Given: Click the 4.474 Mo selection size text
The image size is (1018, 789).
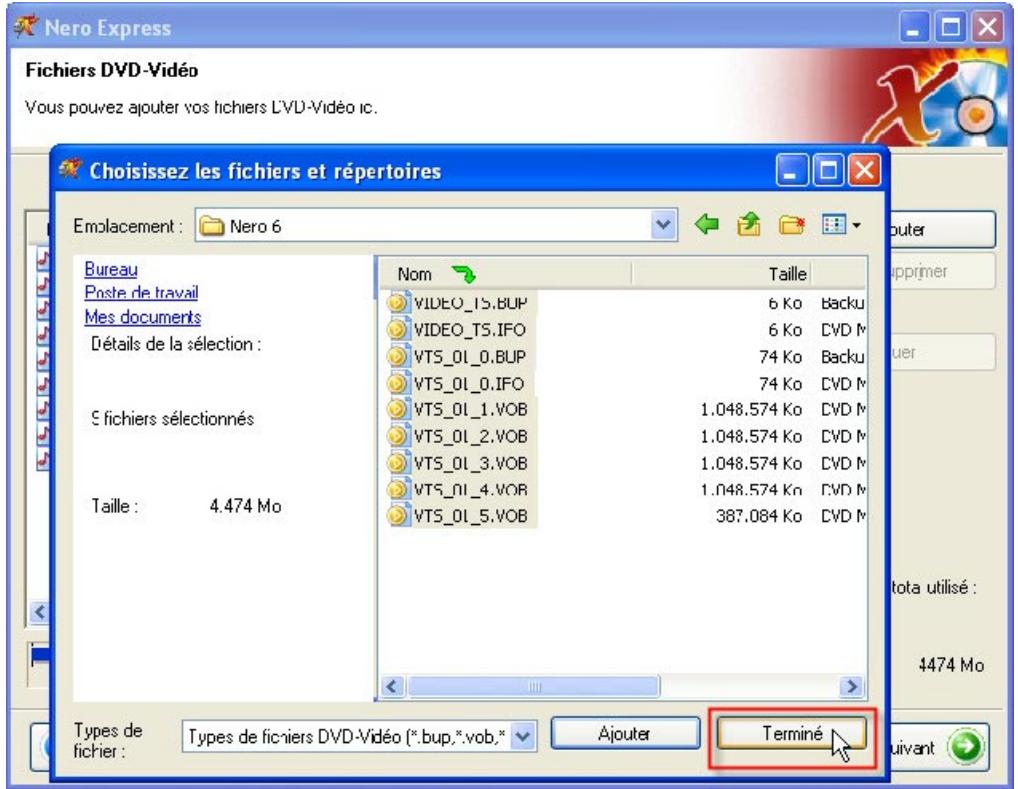Looking at the screenshot, I should (245, 506).
